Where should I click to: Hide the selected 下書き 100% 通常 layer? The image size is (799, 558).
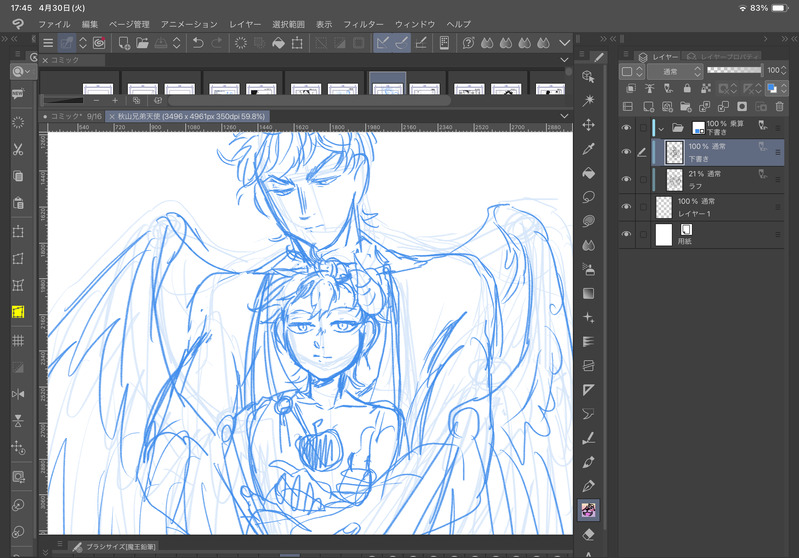click(x=626, y=152)
